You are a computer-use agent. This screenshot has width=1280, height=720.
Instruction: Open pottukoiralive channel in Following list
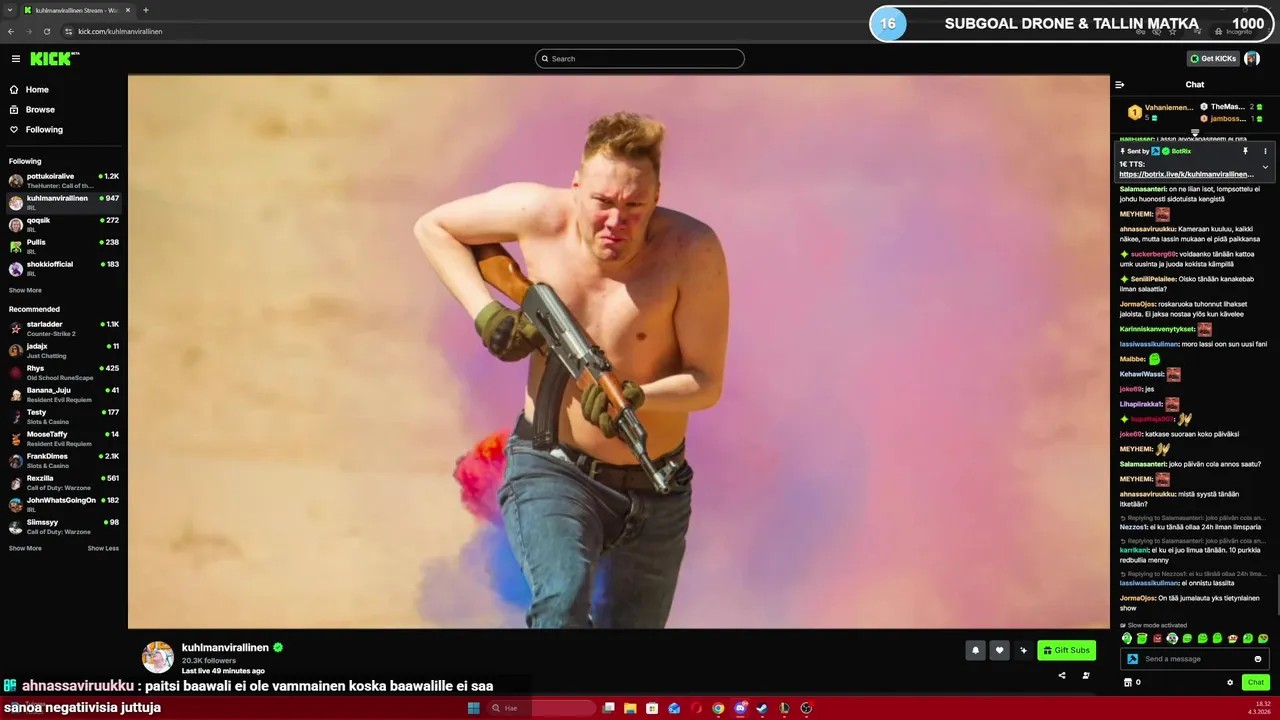[64, 180]
